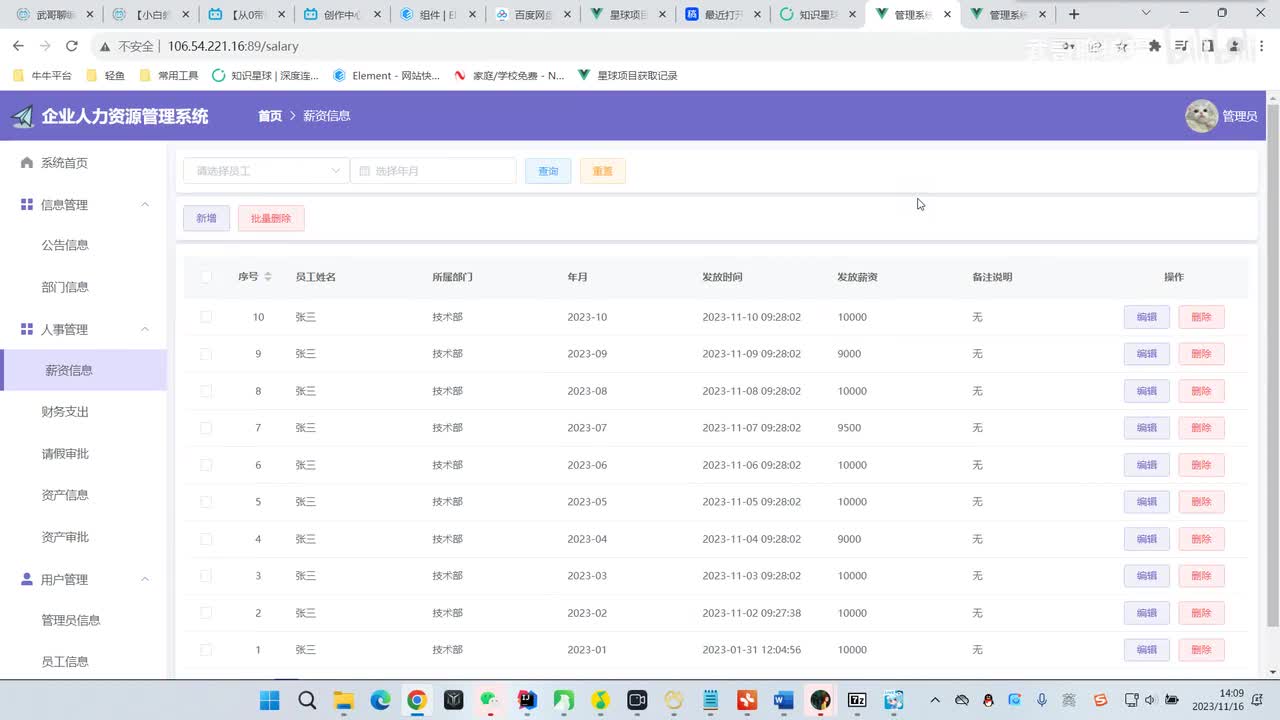The height and width of the screenshot is (720, 1280).
Task: Click the grid icon beside 信息管理
Action: 27,204
